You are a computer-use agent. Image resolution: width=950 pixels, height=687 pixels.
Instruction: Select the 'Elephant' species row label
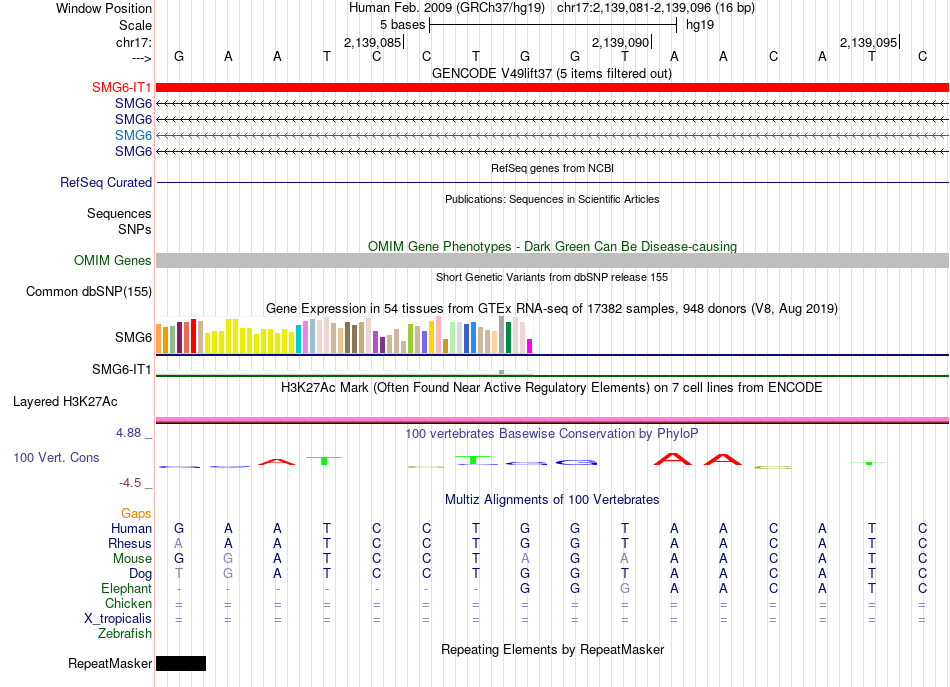[x=126, y=588]
